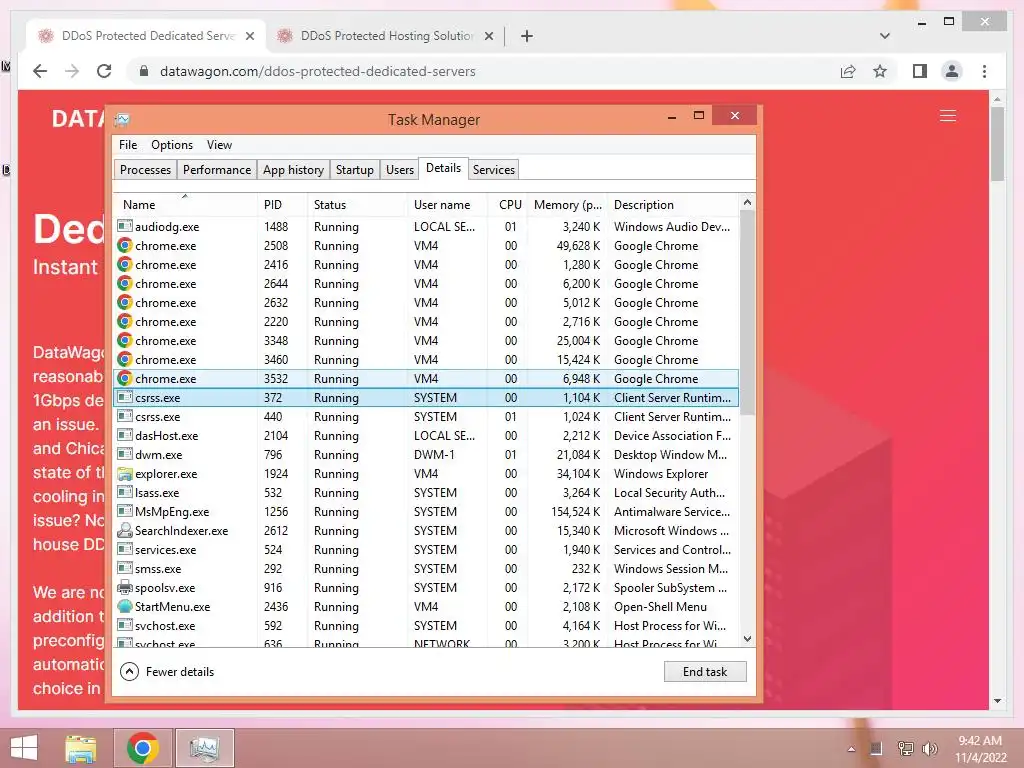Select dasHost.exe process row
This screenshot has height=768, width=1024.
(x=426, y=436)
